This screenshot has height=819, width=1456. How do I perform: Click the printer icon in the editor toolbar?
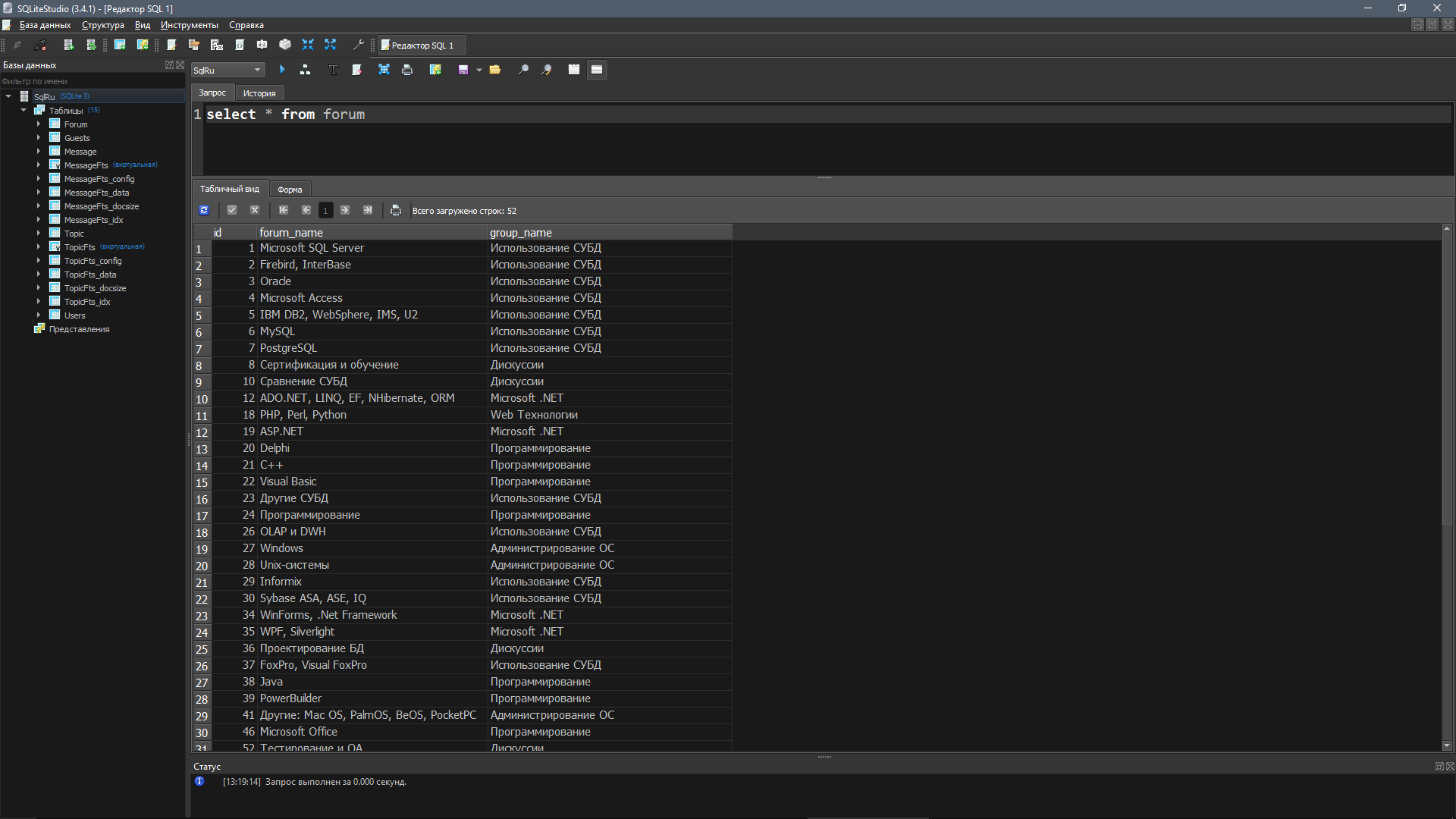coord(407,70)
